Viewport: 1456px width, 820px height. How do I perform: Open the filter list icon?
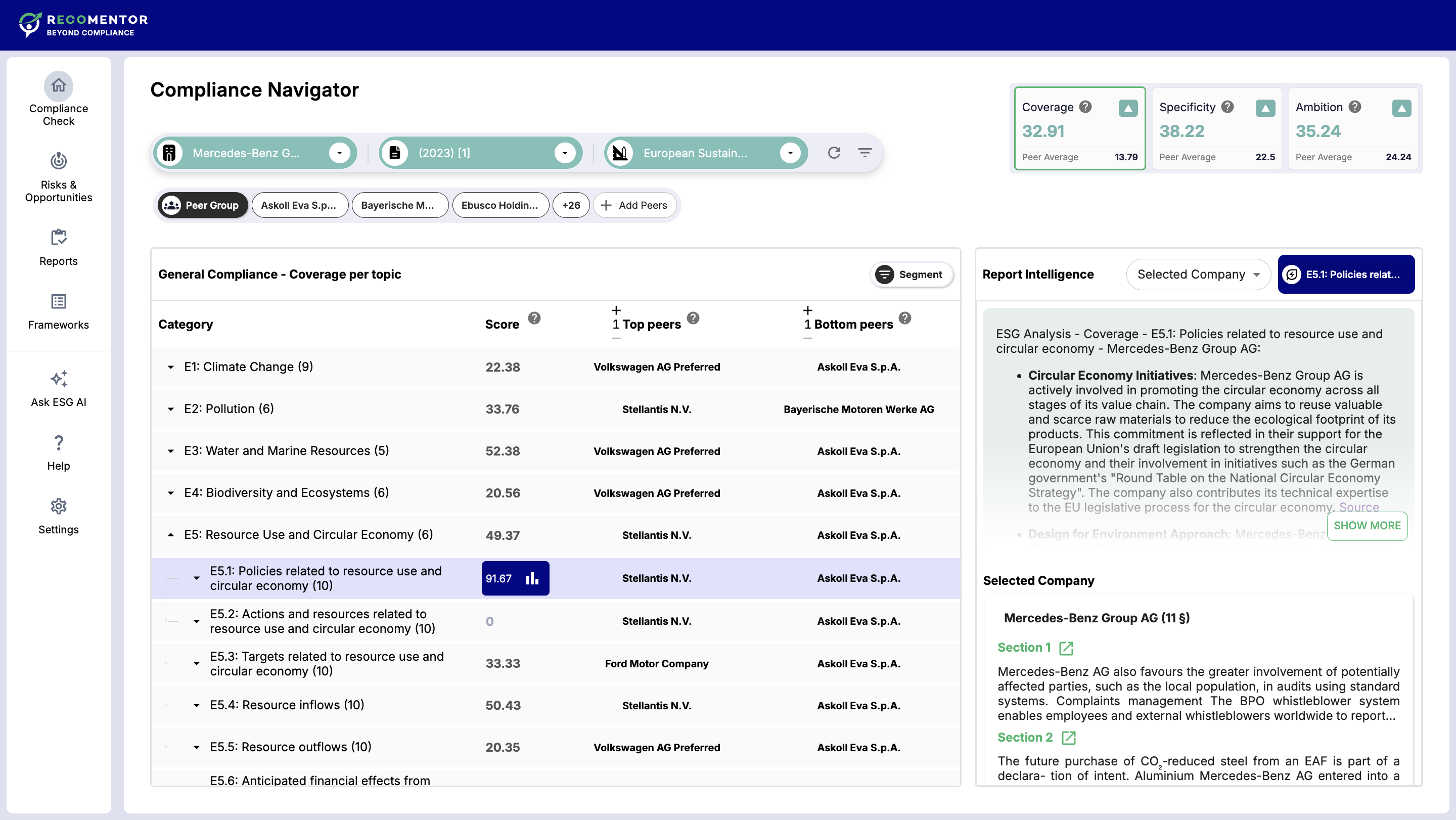[x=864, y=153]
